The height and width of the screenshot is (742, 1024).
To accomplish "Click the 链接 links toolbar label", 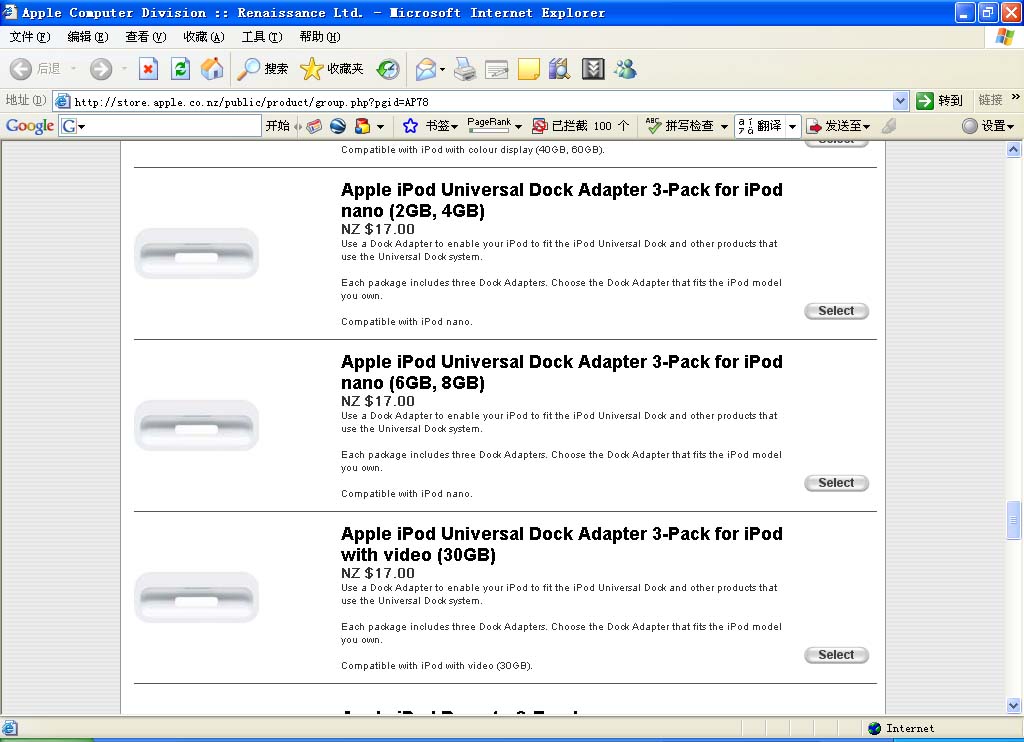I will pyautogui.click(x=990, y=100).
